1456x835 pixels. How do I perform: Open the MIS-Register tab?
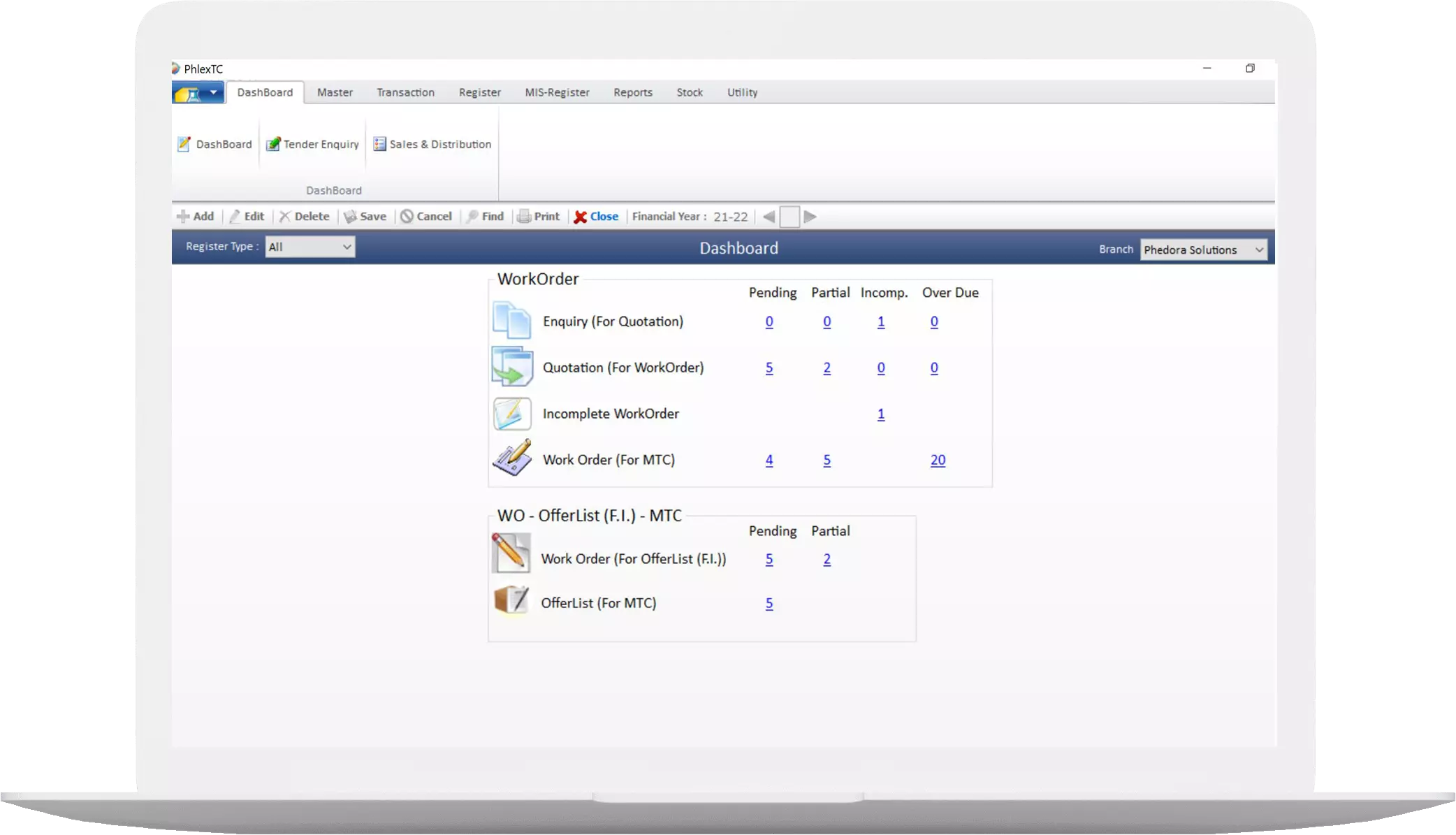[x=557, y=92]
